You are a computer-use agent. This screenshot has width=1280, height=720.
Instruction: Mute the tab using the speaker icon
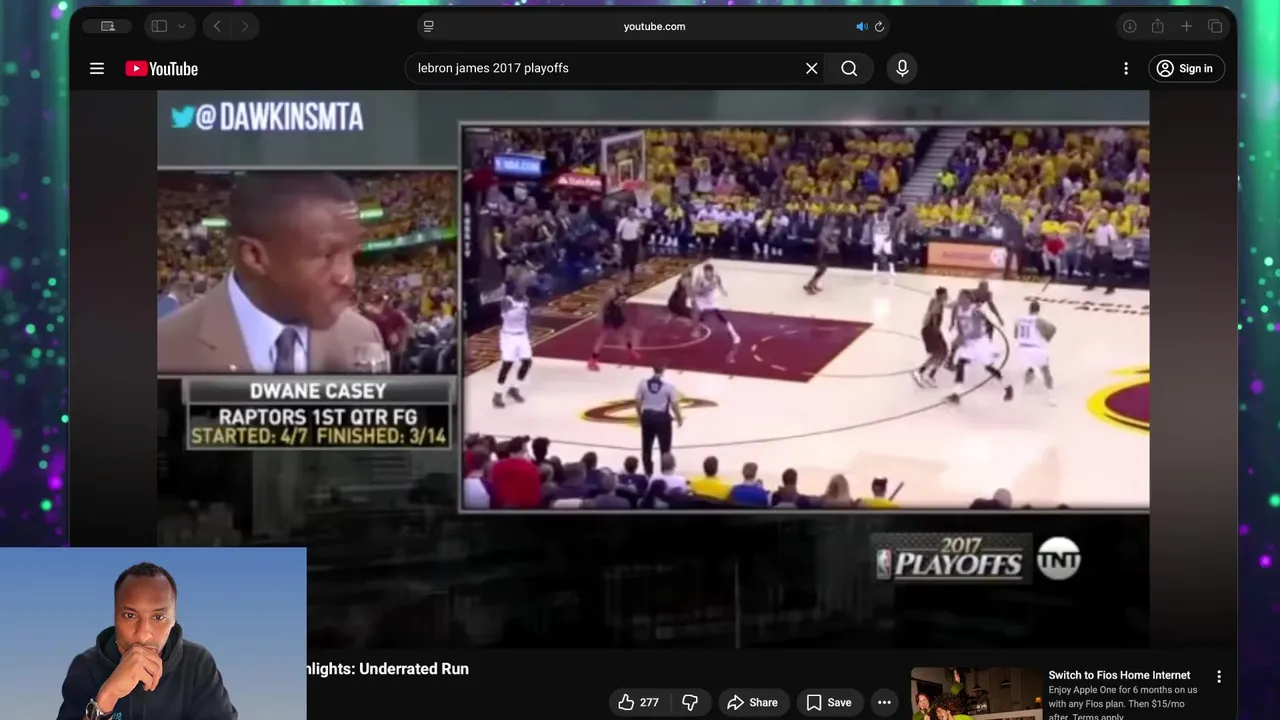point(861,26)
